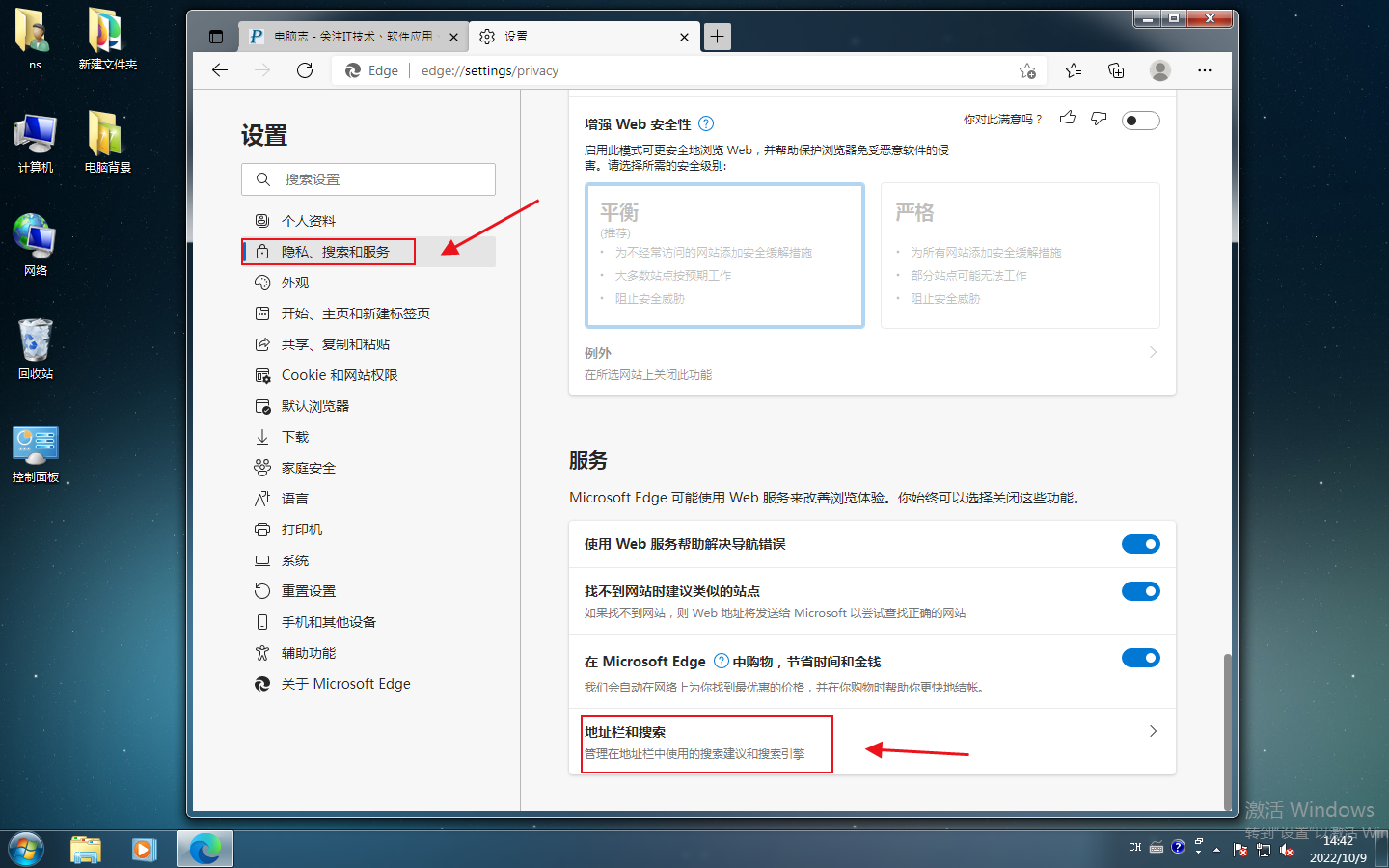
Task: Open 隐私、搜索和服务 settings section
Action: click(368, 252)
